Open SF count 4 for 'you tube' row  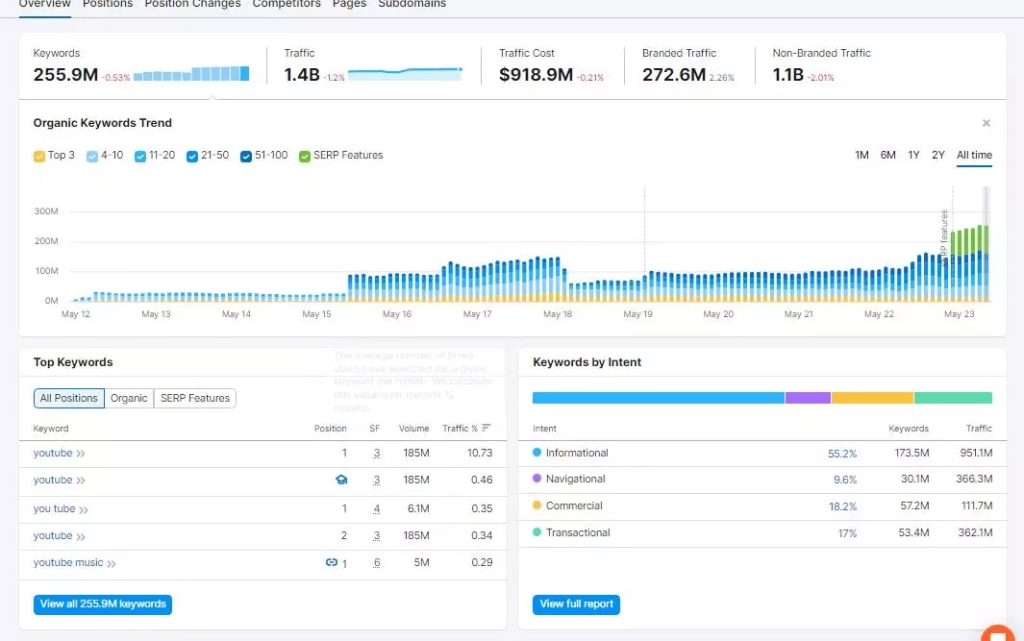point(376,508)
